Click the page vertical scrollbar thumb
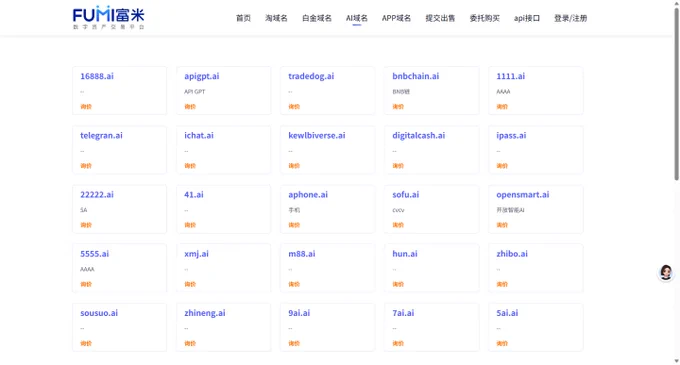 click(676, 93)
